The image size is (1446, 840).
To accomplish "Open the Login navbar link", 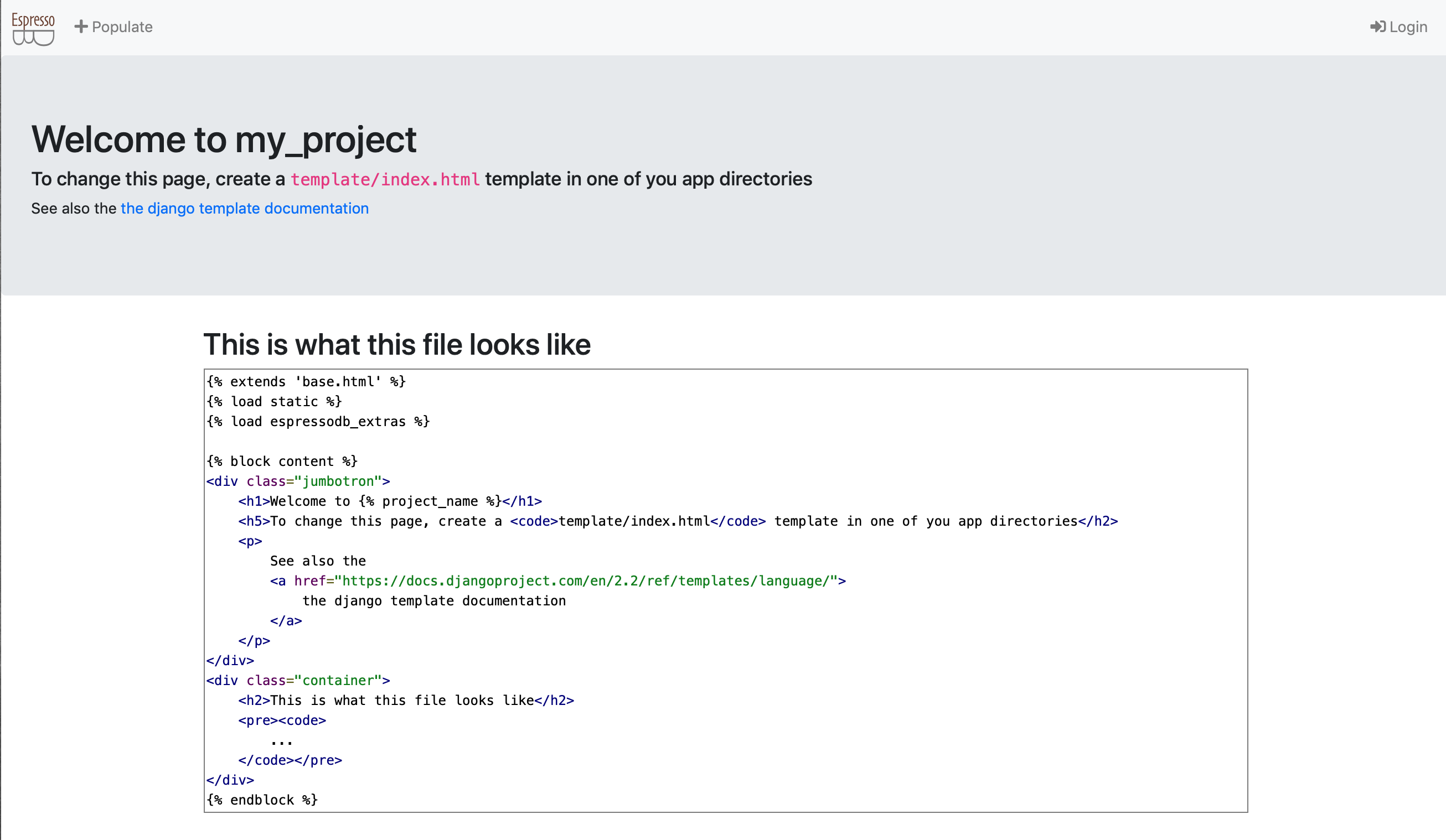I will (1398, 27).
